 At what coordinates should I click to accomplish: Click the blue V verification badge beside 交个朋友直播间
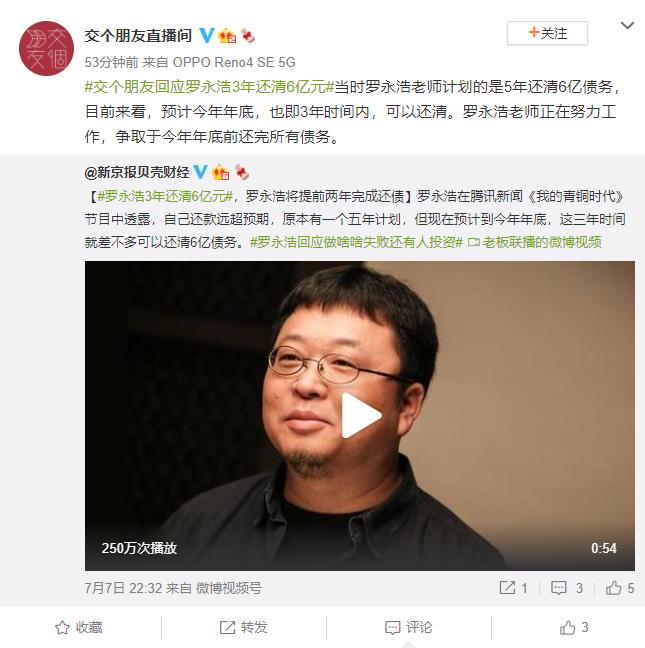207,36
